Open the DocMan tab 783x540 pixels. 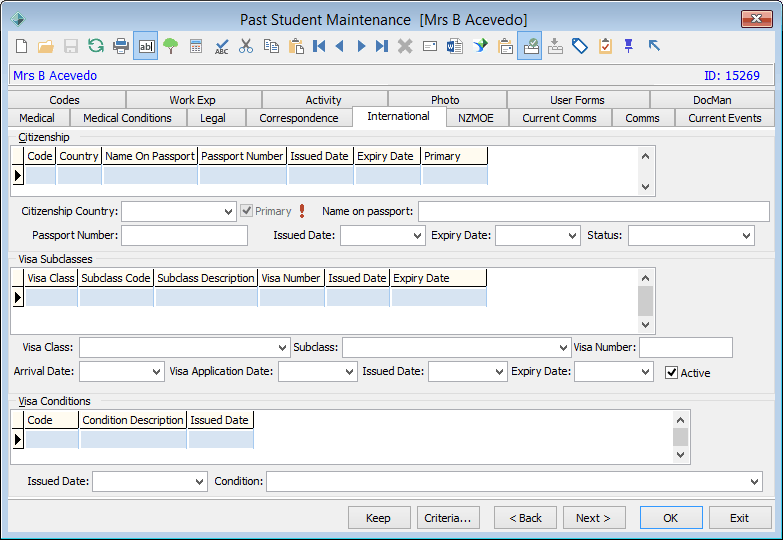(712, 99)
